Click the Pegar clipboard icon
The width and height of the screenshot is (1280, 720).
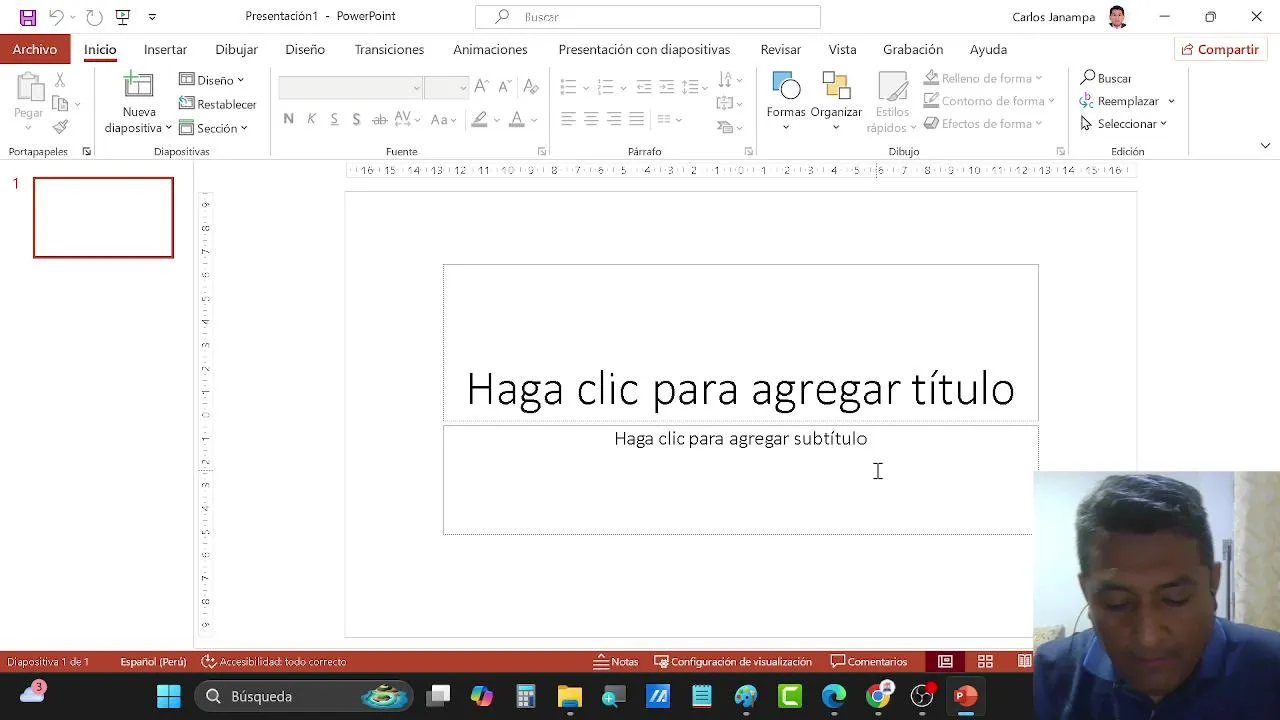point(29,89)
